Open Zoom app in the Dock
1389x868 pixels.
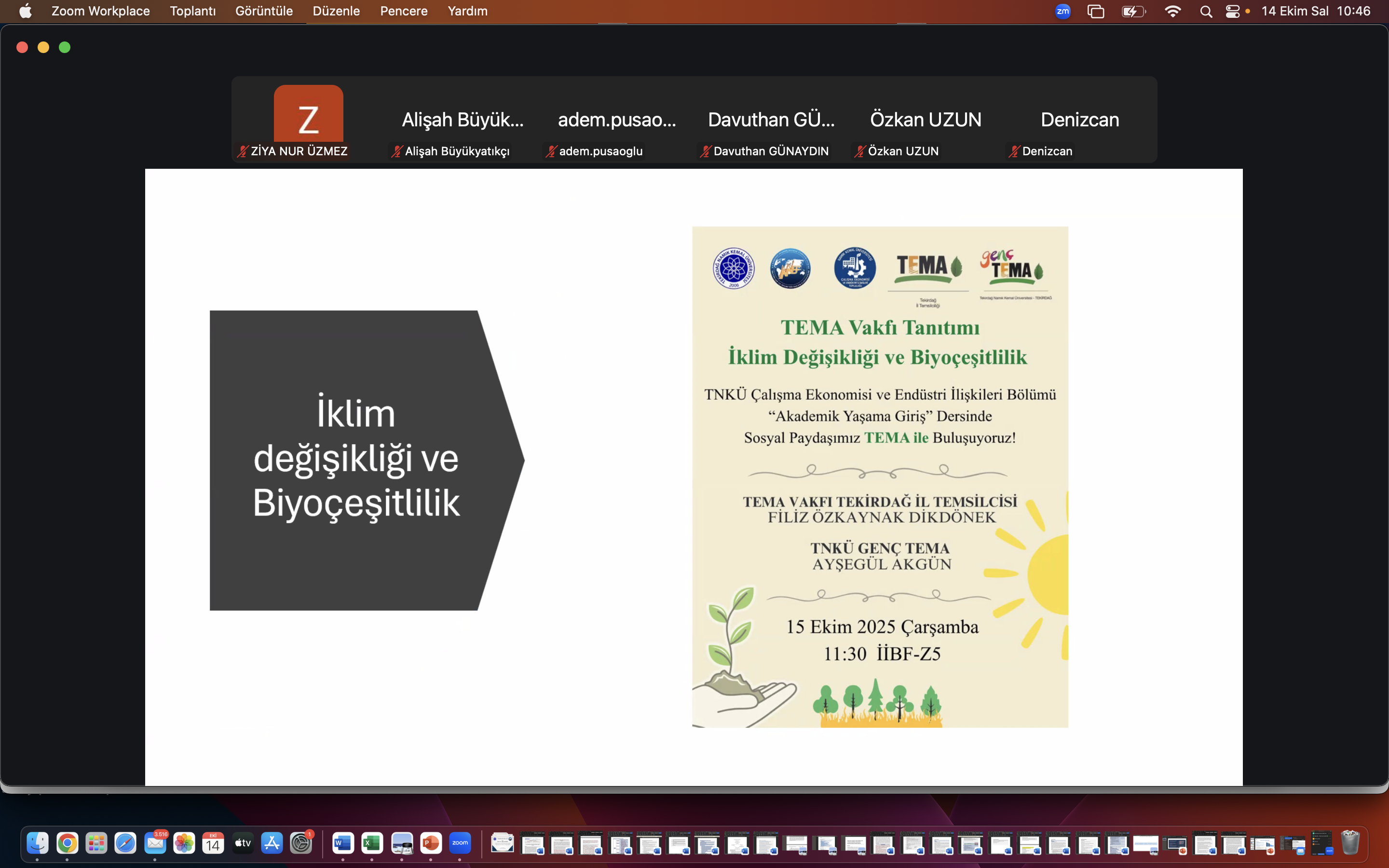[x=460, y=843]
